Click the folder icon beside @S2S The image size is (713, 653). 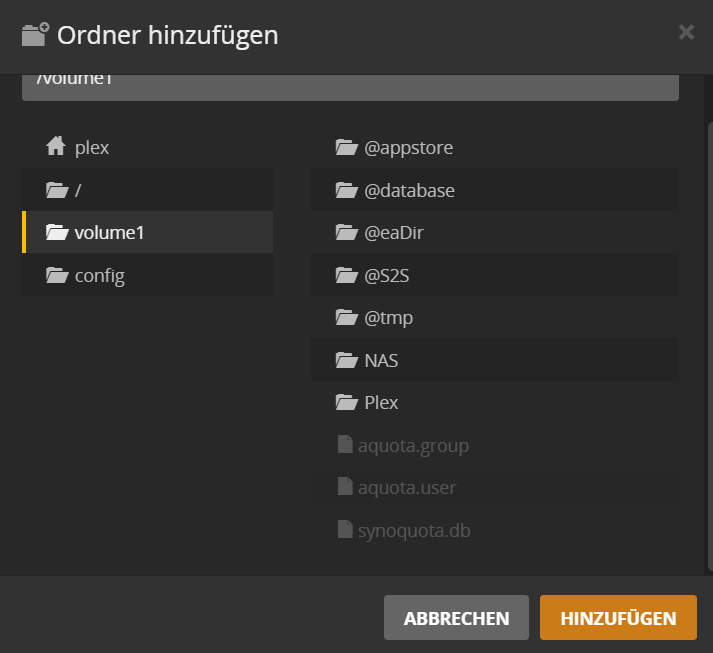(x=346, y=275)
